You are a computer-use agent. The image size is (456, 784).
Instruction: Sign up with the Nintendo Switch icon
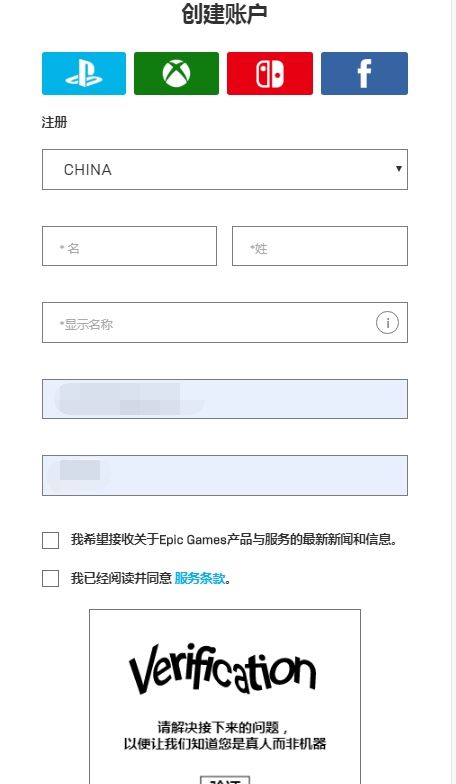tap(270, 74)
